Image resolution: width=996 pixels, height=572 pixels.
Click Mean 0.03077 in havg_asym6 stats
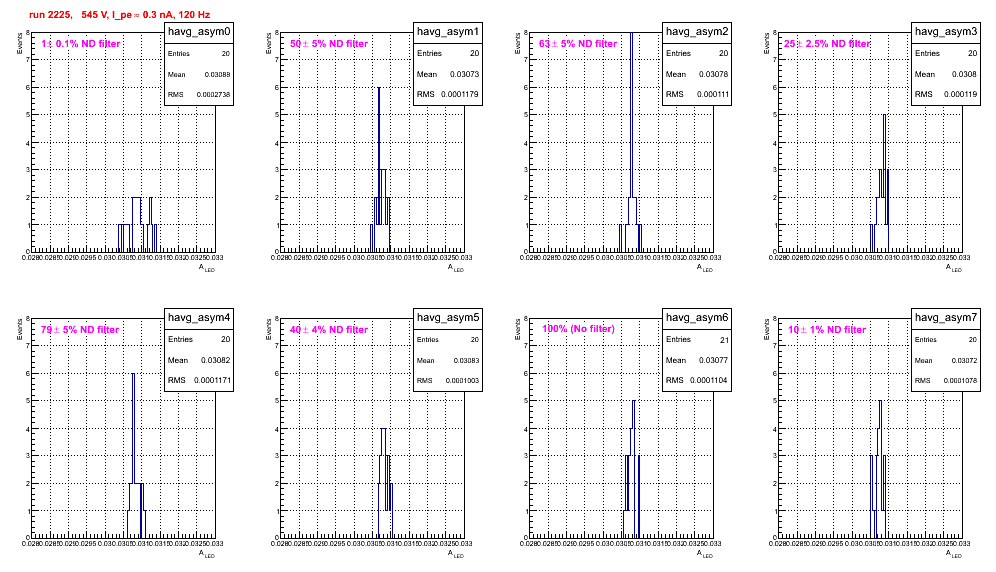[697, 360]
